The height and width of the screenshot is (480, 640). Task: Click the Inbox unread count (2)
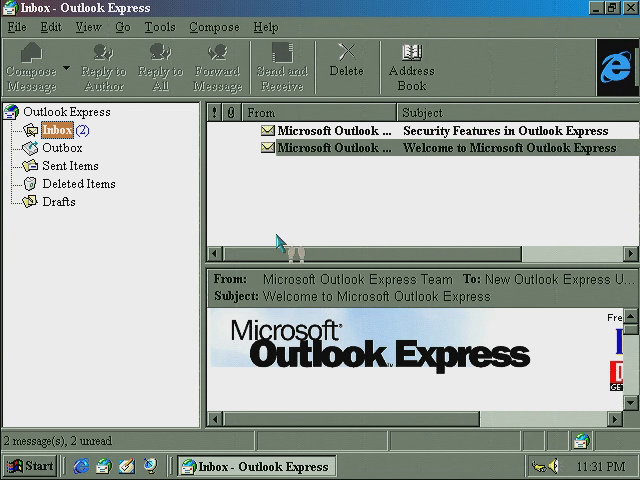[82, 130]
